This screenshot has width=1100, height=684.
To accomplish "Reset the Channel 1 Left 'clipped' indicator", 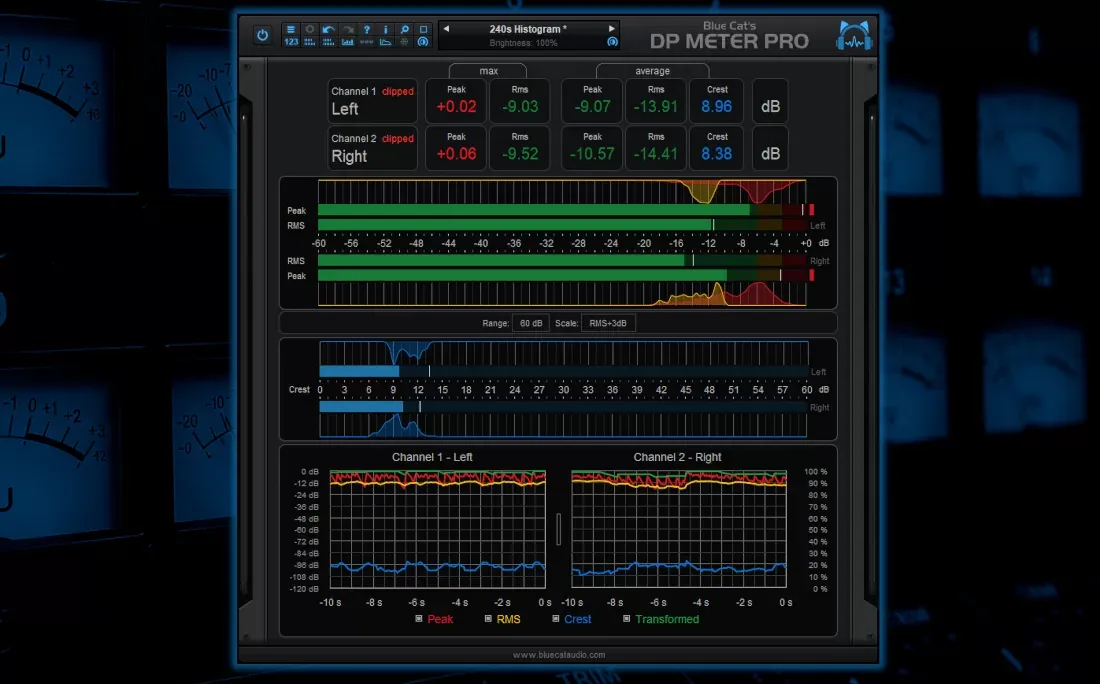I will [x=398, y=91].
